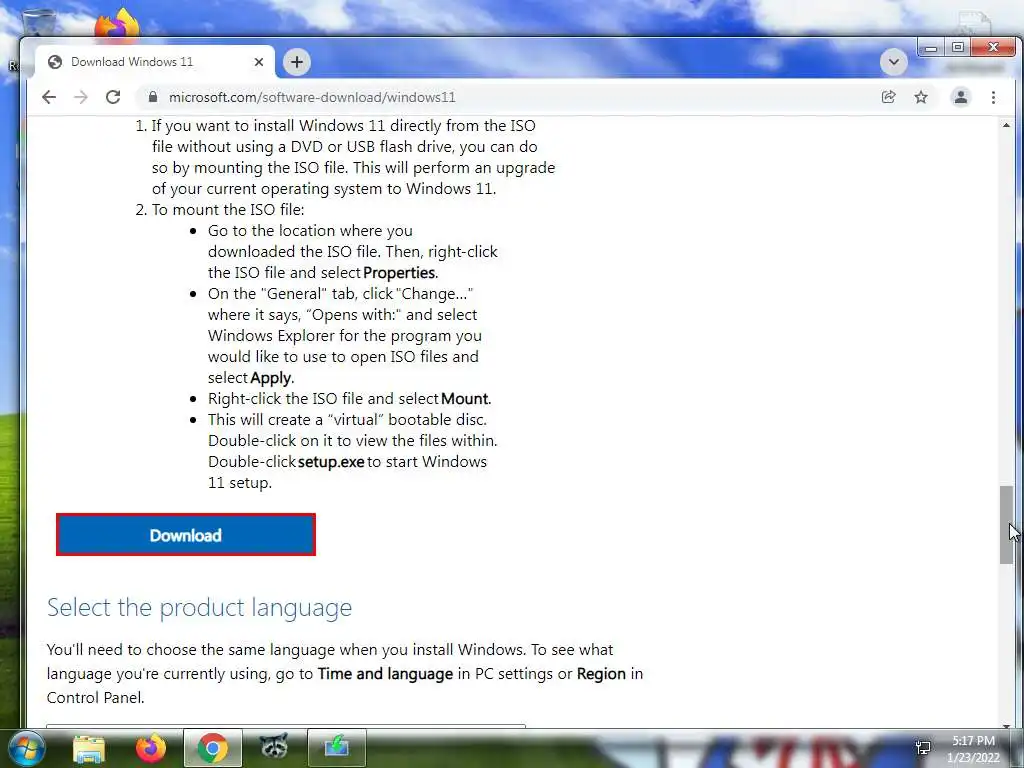This screenshot has height=768, width=1024.
Task: Click the blue Download button
Action: pos(186,535)
